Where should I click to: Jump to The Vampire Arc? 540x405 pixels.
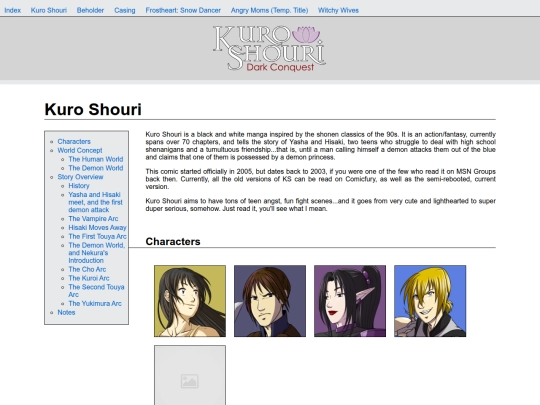pos(93,219)
